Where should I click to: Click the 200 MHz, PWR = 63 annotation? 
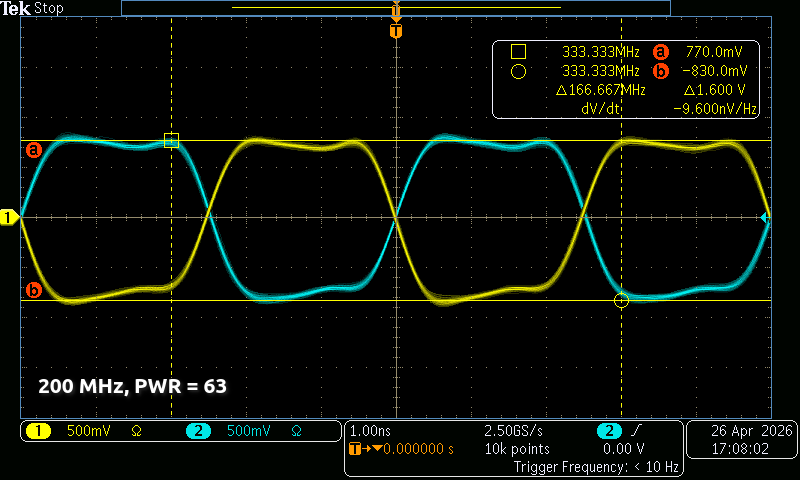138,384
